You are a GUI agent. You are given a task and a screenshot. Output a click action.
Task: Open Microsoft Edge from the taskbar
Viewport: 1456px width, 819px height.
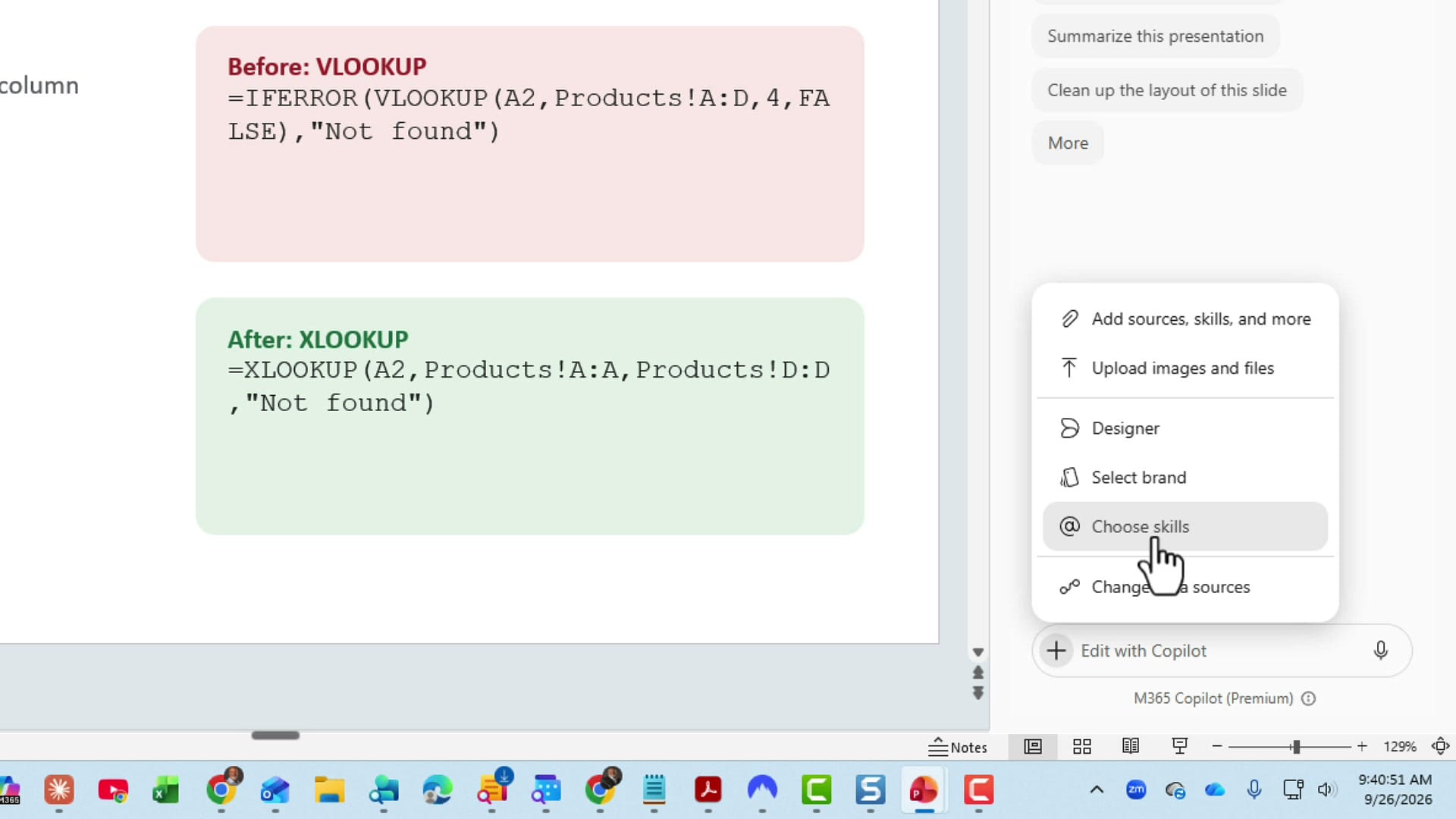coord(438,790)
